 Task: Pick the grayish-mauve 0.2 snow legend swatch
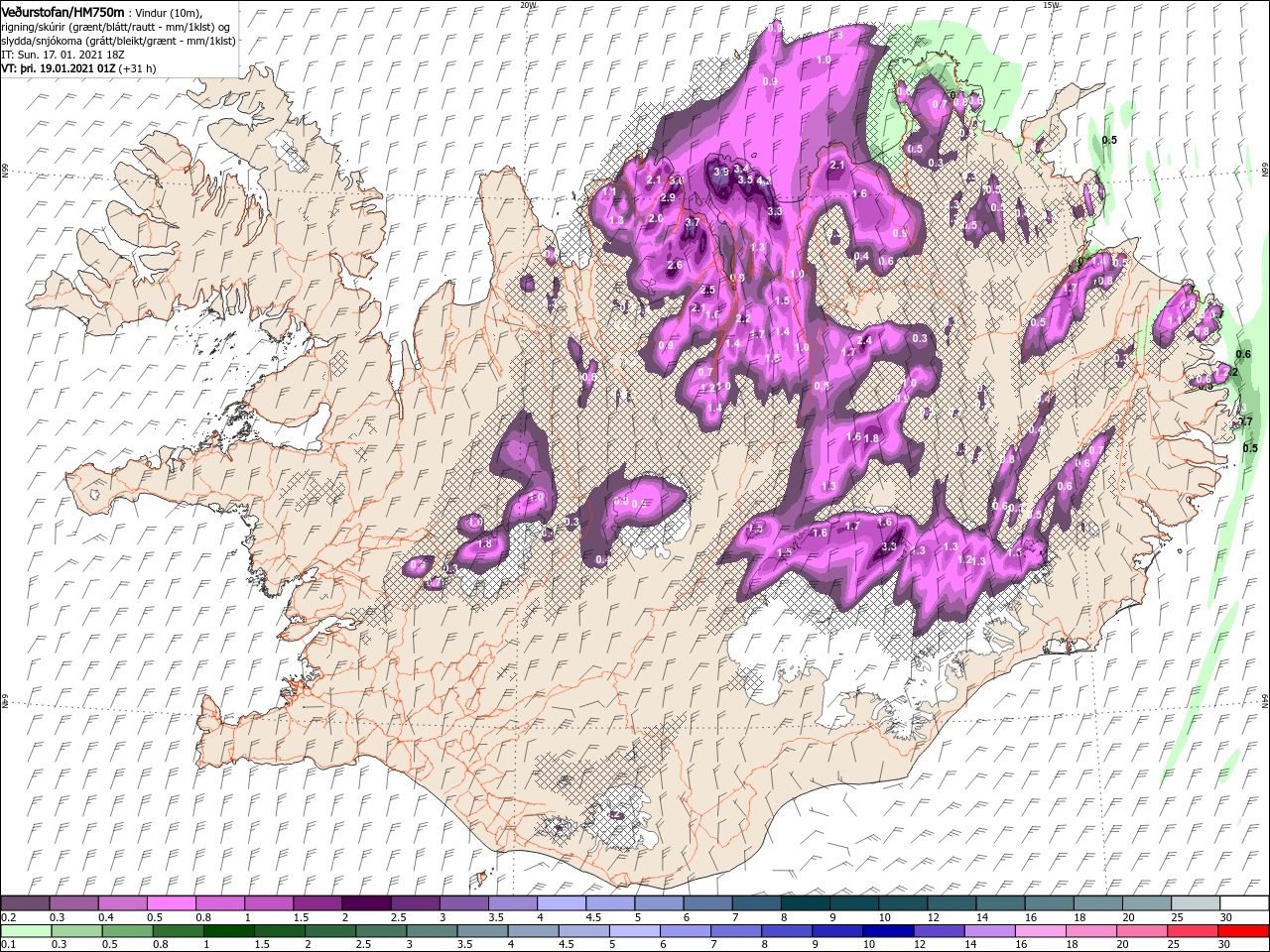point(25,903)
